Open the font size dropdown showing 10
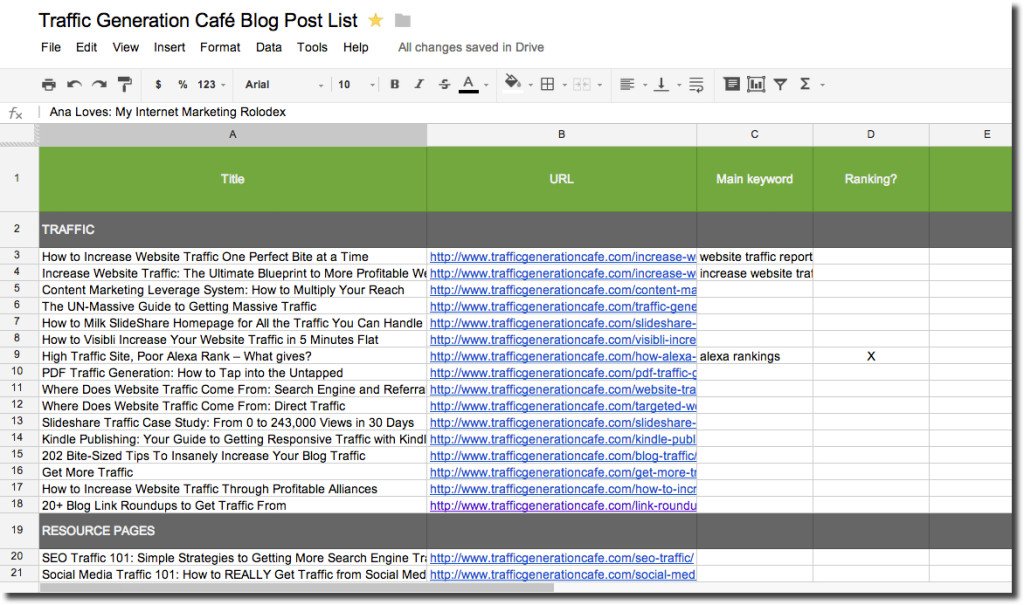Viewport: 1024px width, 605px height. point(350,84)
